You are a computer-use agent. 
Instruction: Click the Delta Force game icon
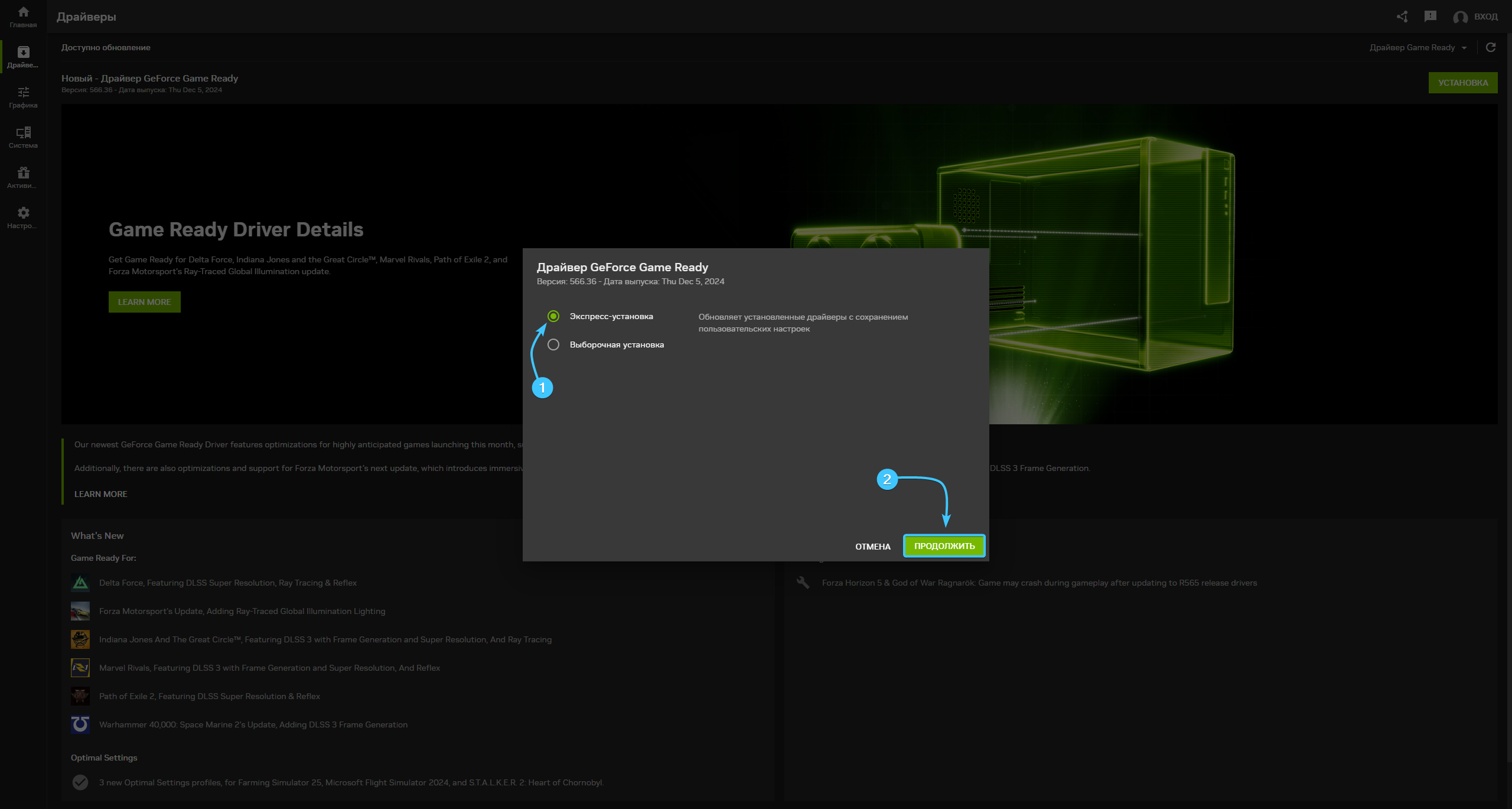[x=80, y=583]
